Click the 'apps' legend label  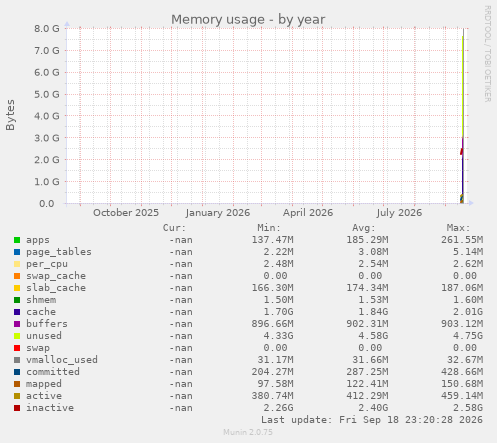click(38, 240)
